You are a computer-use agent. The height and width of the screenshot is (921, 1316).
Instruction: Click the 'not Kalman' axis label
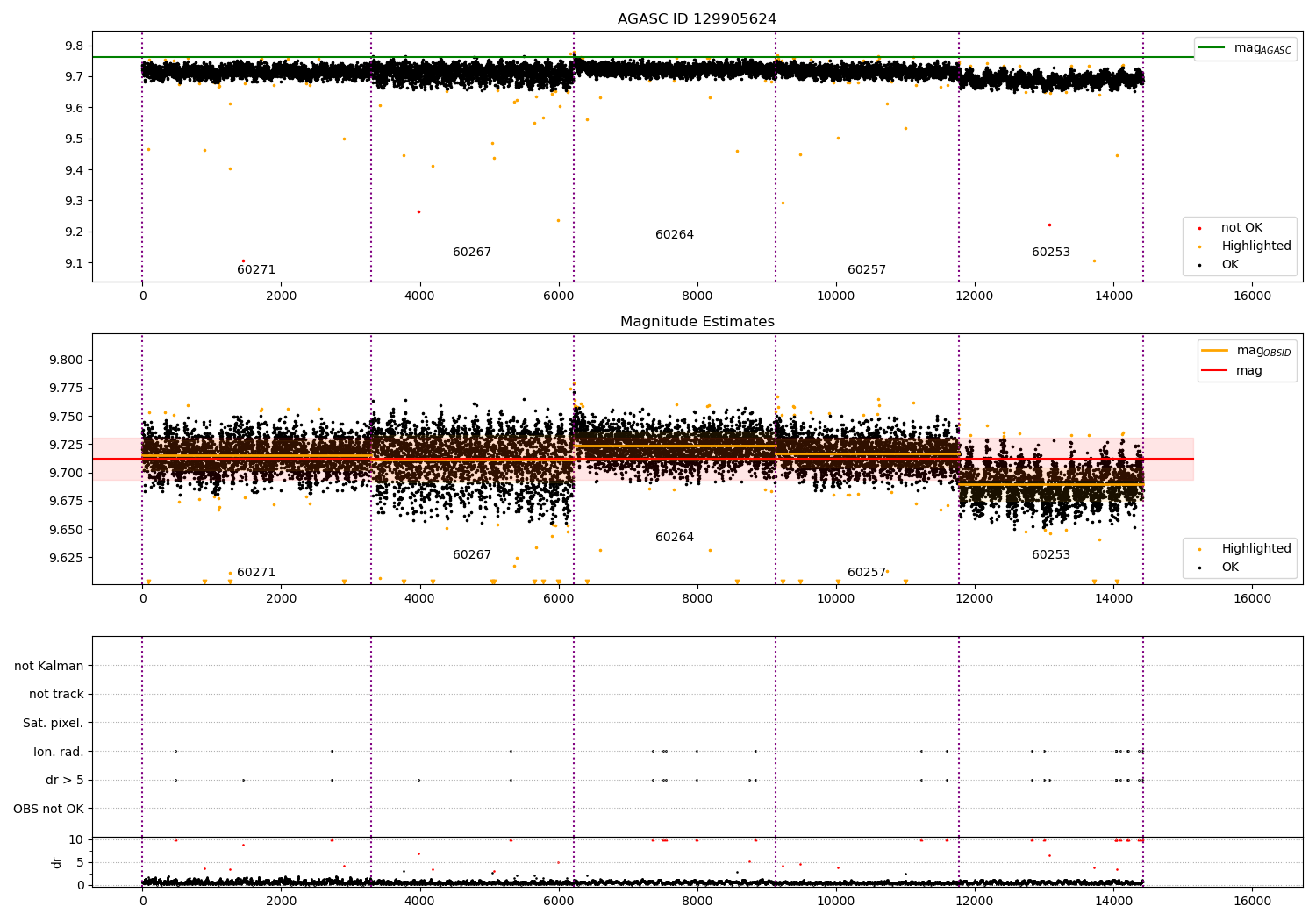point(49,667)
